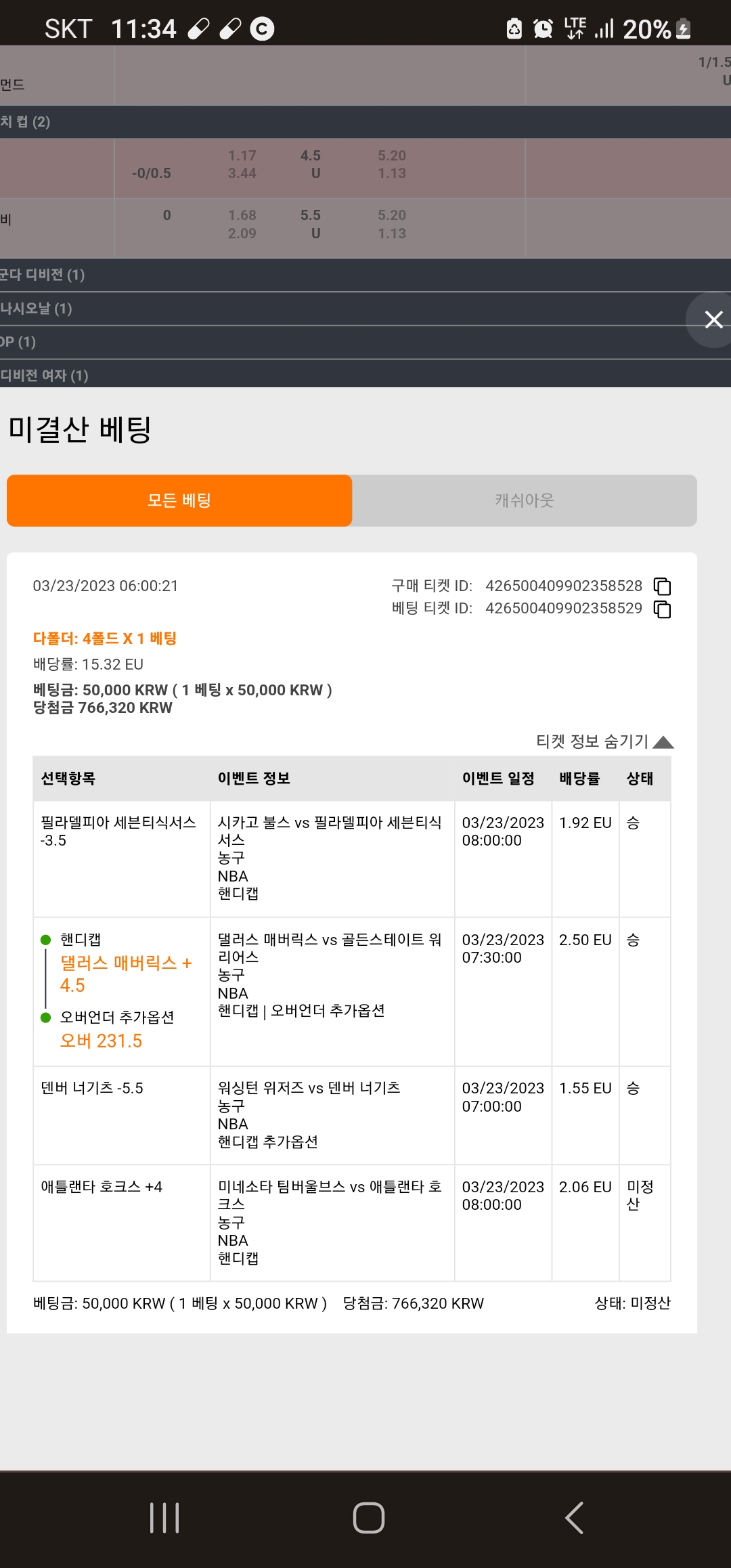Tap the Android home button
Image resolution: width=731 pixels, height=1568 pixels.
tap(369, 1517)
